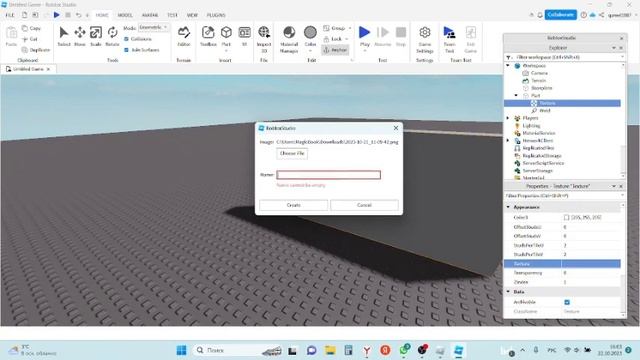The height and width of the screenshot is (360, 640).
Task: Open the UI insert tool
Action: pyautogui.click(x=244, y=36)
